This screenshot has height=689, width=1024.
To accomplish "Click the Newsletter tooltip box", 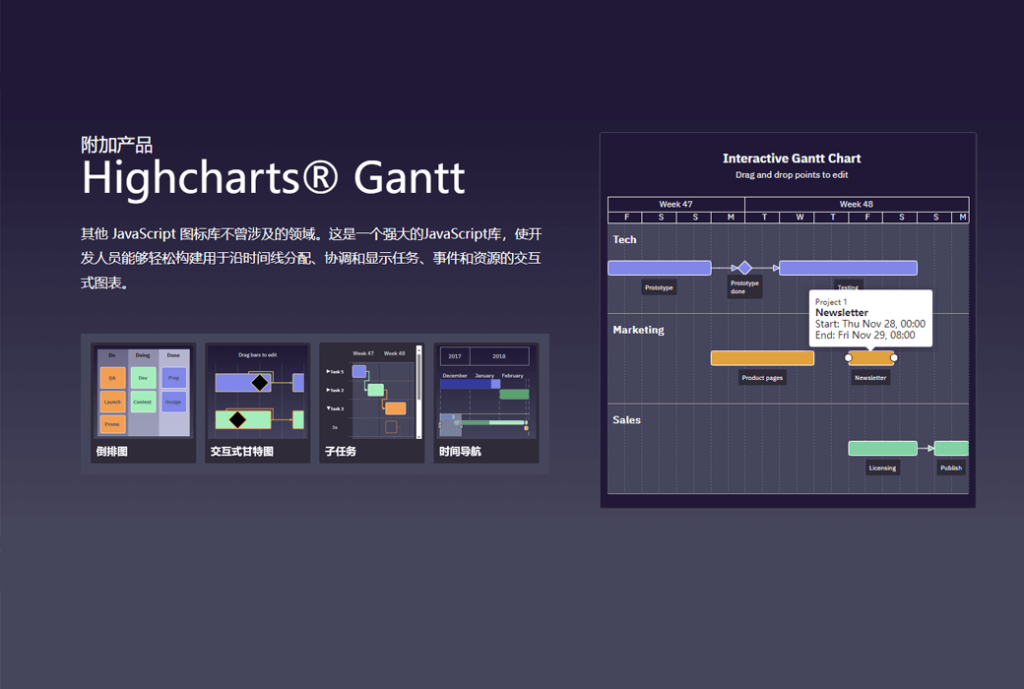I will [x=871, y=318].
